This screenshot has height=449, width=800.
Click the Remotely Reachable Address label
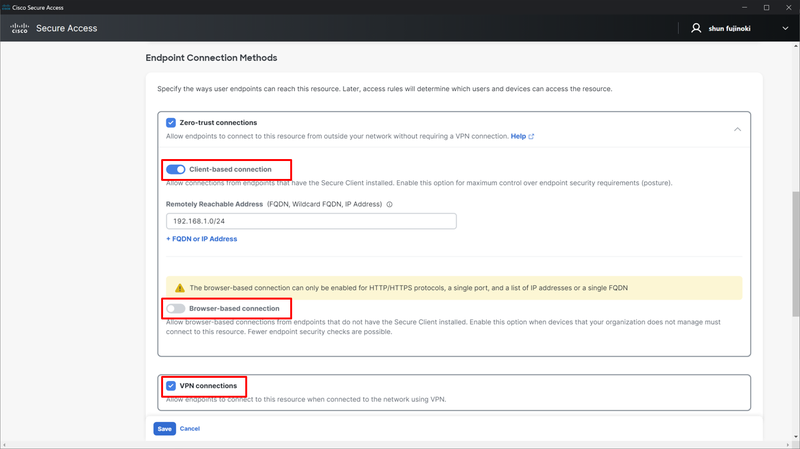coord(214,204)
